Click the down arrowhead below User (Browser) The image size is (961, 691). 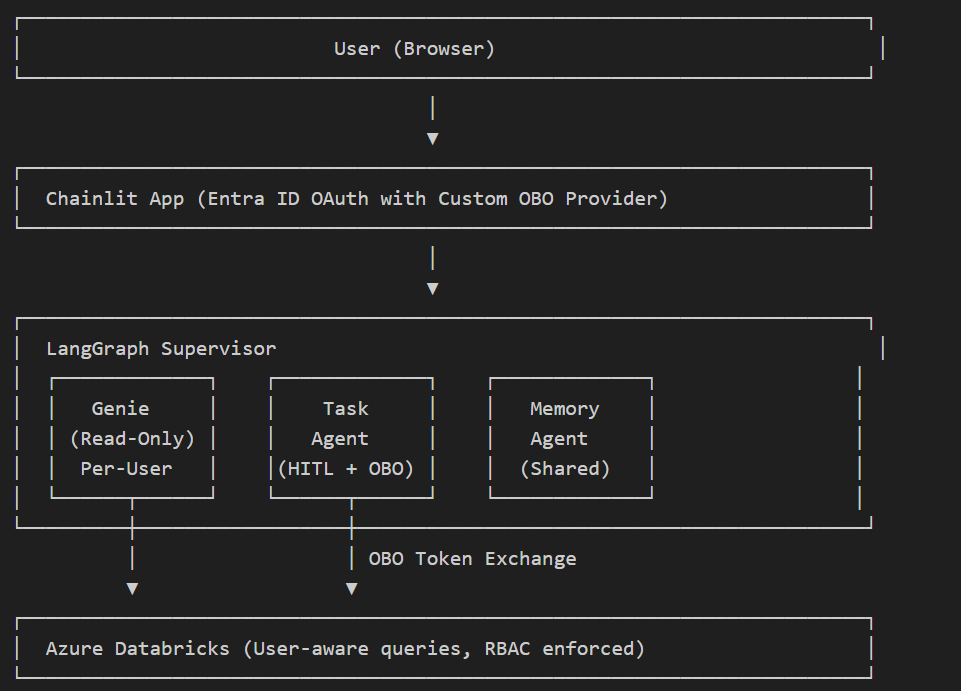432,138
